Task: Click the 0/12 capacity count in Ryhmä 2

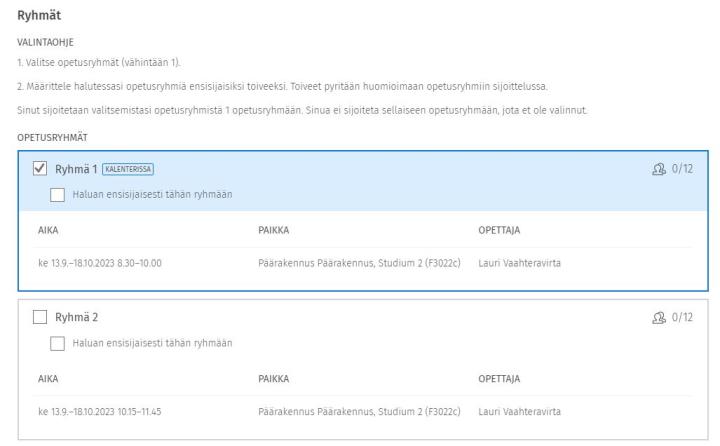Action: (x=684, y=317)
